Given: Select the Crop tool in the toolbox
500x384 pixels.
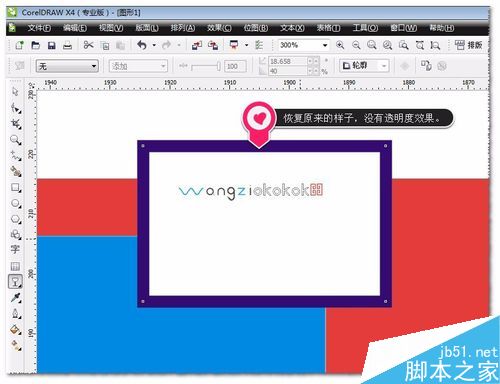Looking at the screenshot, I should coord(15,124).
